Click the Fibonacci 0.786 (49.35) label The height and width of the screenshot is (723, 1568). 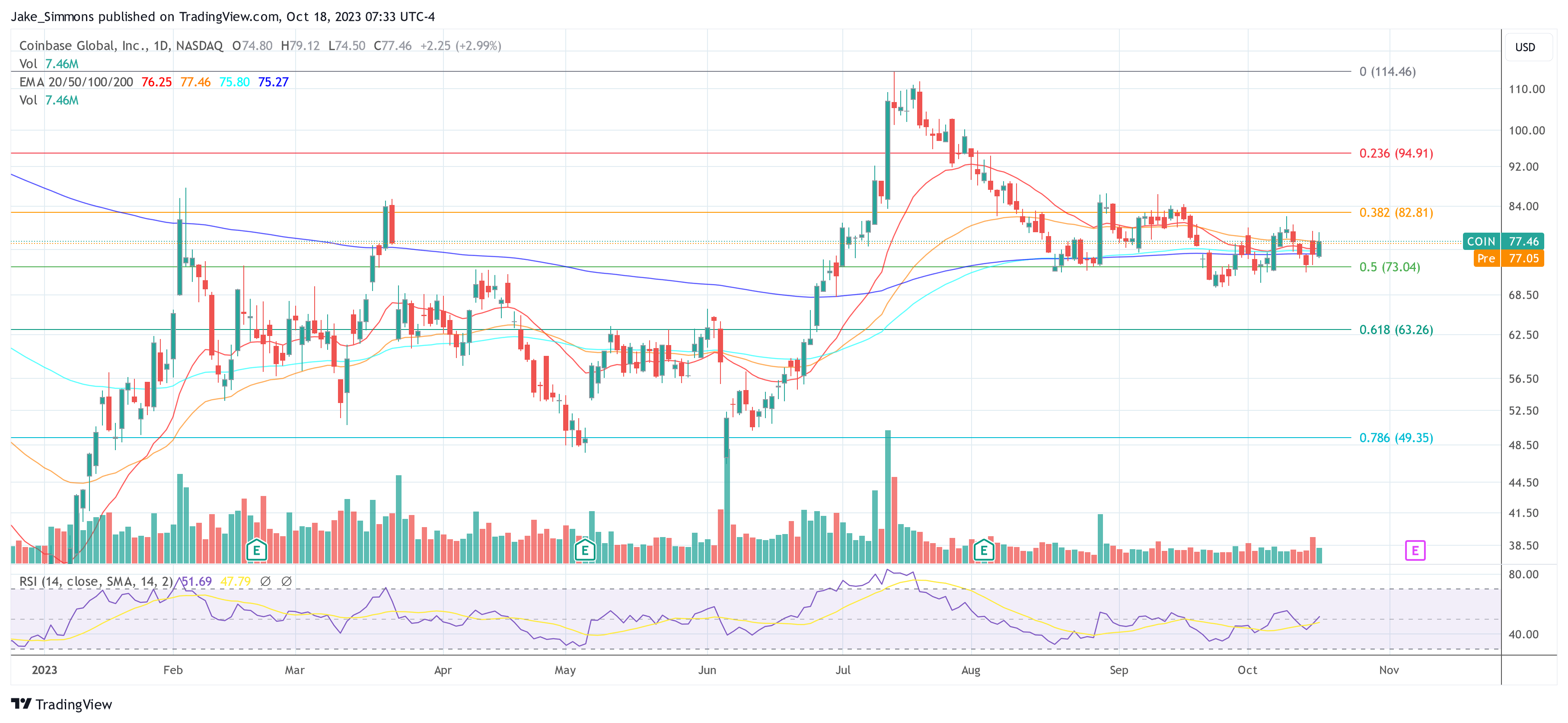[1396, 438]
